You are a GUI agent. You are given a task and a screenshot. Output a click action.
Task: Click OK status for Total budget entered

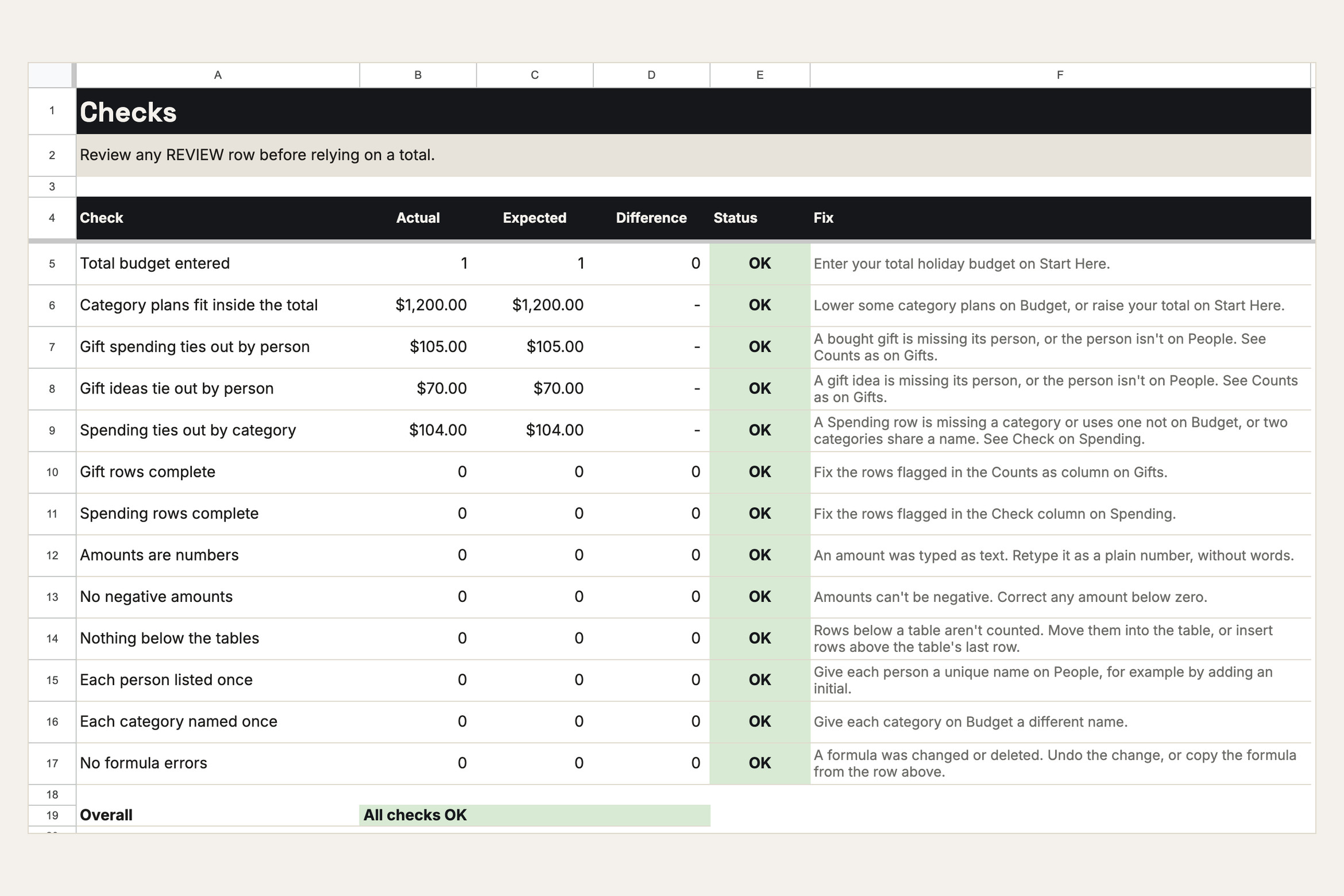coord(760,264)
